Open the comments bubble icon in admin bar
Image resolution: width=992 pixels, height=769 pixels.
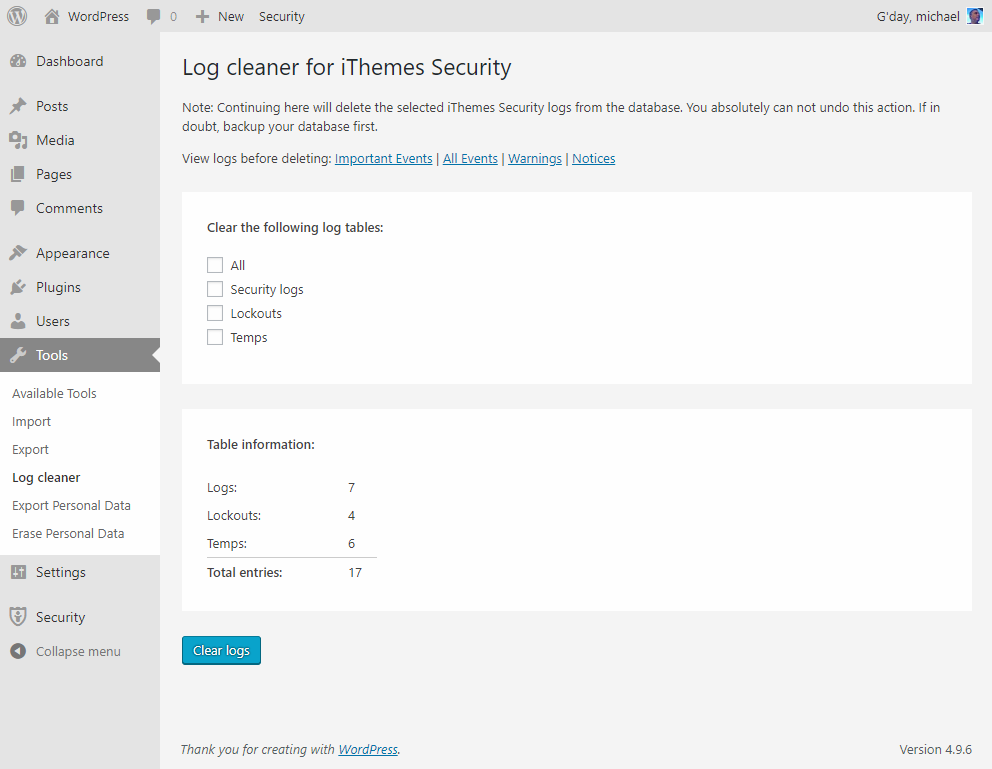(x=154, y=16)
